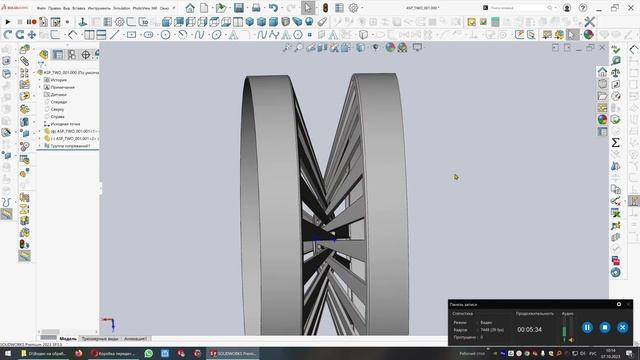Screen dimensions: 640x360
Task: Select the Line sketch tool
Action: pyautogui.click(x=114, y=35)
